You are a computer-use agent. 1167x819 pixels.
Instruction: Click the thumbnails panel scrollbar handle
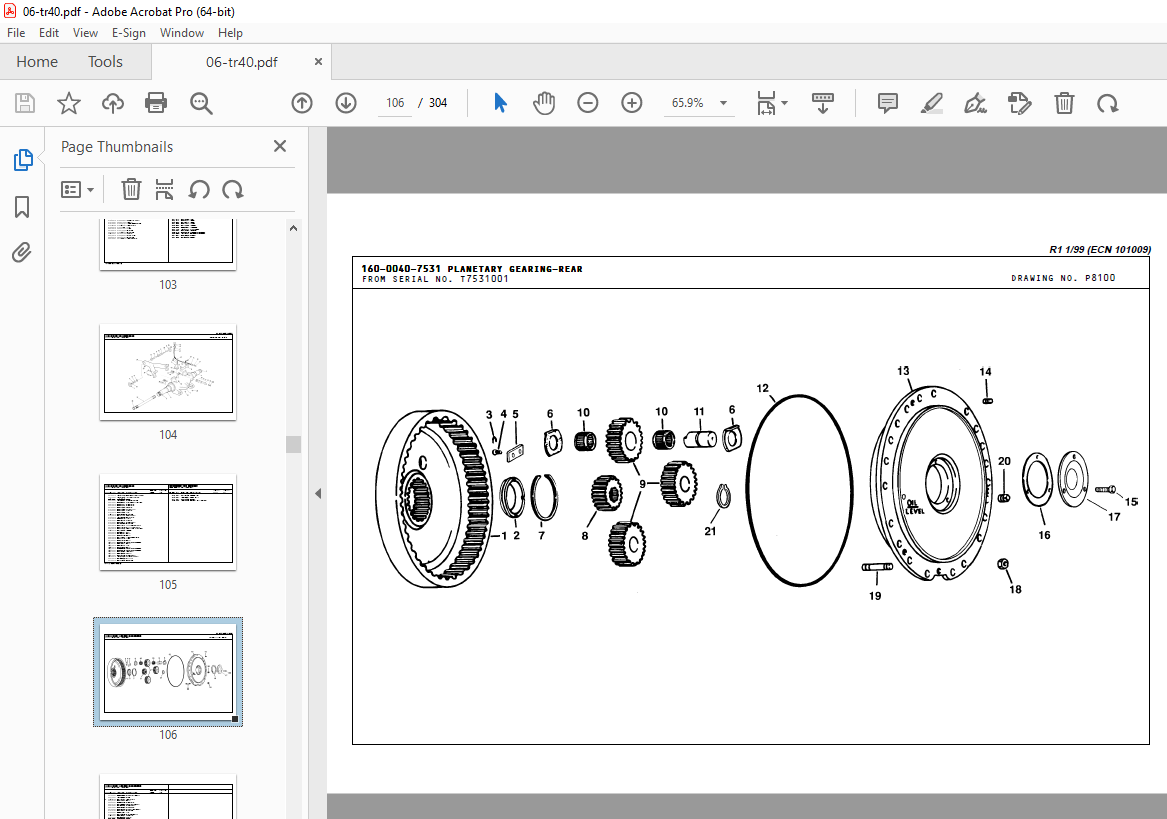293,444
